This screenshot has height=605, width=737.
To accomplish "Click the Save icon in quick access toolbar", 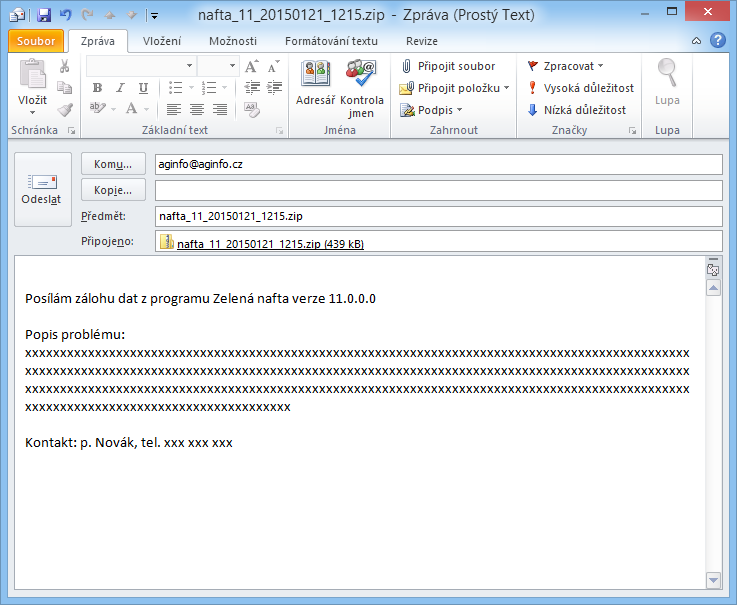I will 44,16.
